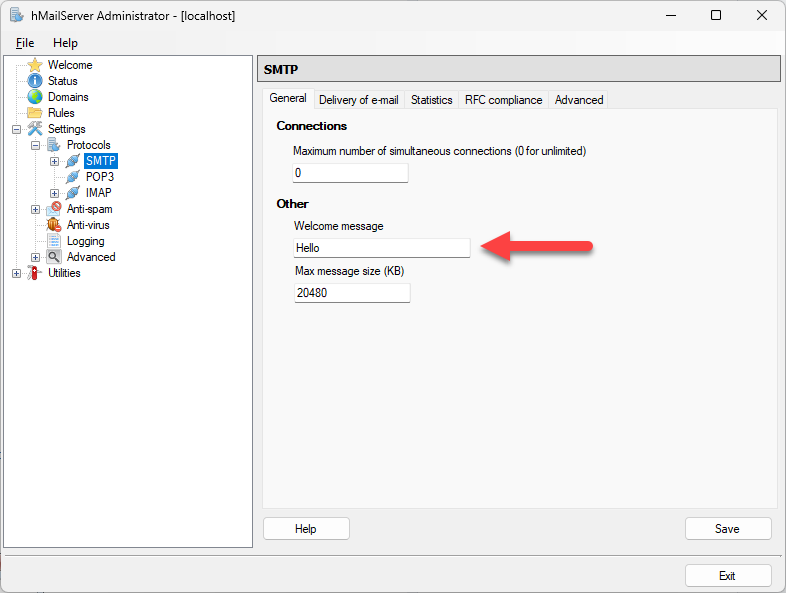786x593 pixels.
Task: Click the SMTP plug icon
Action: [73, 161]
